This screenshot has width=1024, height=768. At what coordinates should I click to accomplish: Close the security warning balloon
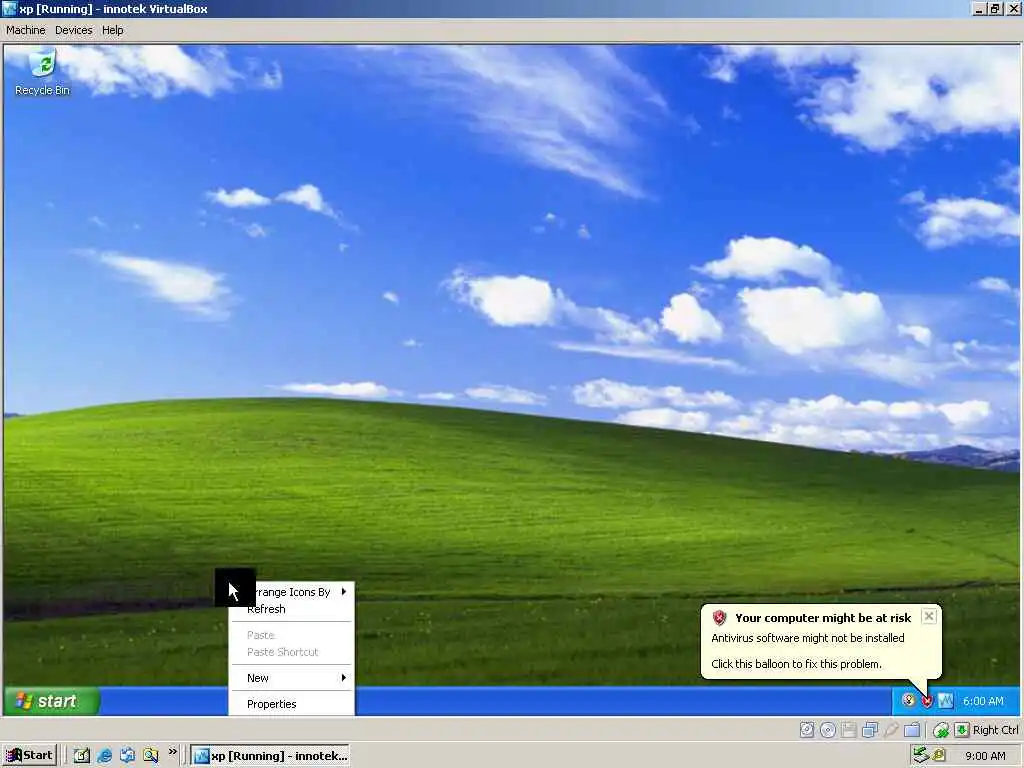coord(929,616)
